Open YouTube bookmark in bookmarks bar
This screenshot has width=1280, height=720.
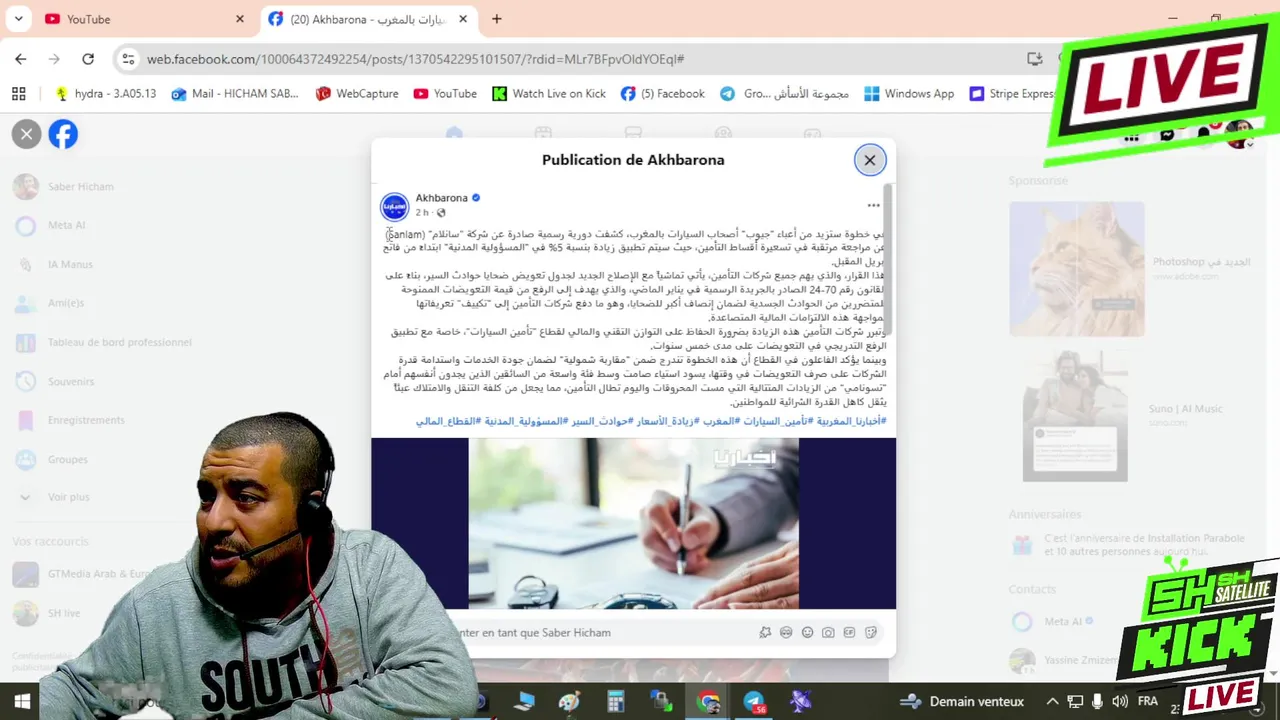445,94
